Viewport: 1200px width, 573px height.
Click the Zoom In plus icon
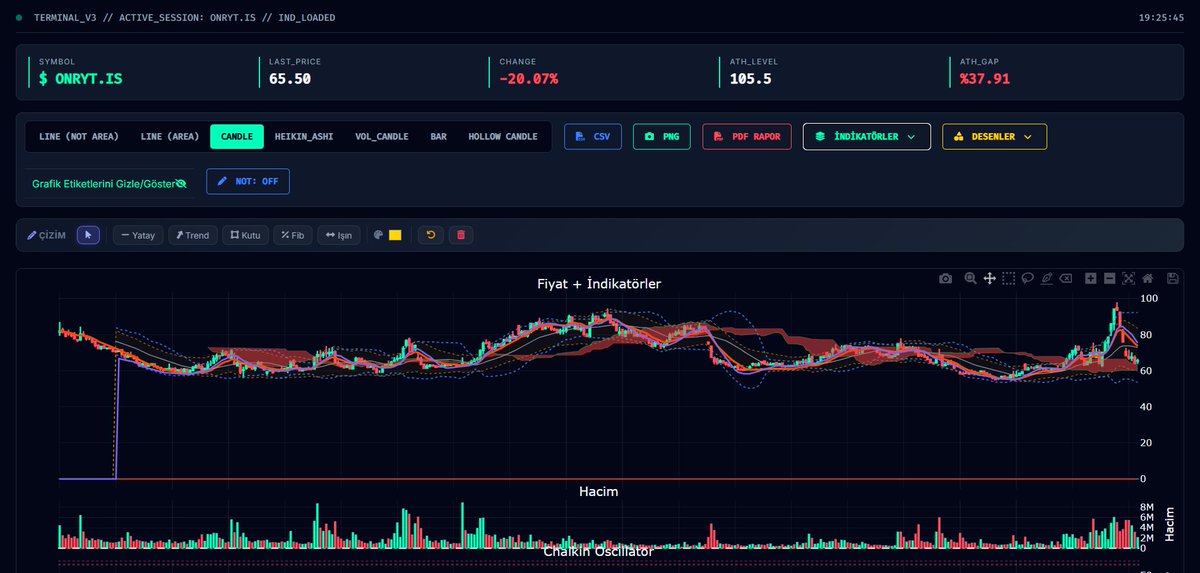coord(1091,279)
